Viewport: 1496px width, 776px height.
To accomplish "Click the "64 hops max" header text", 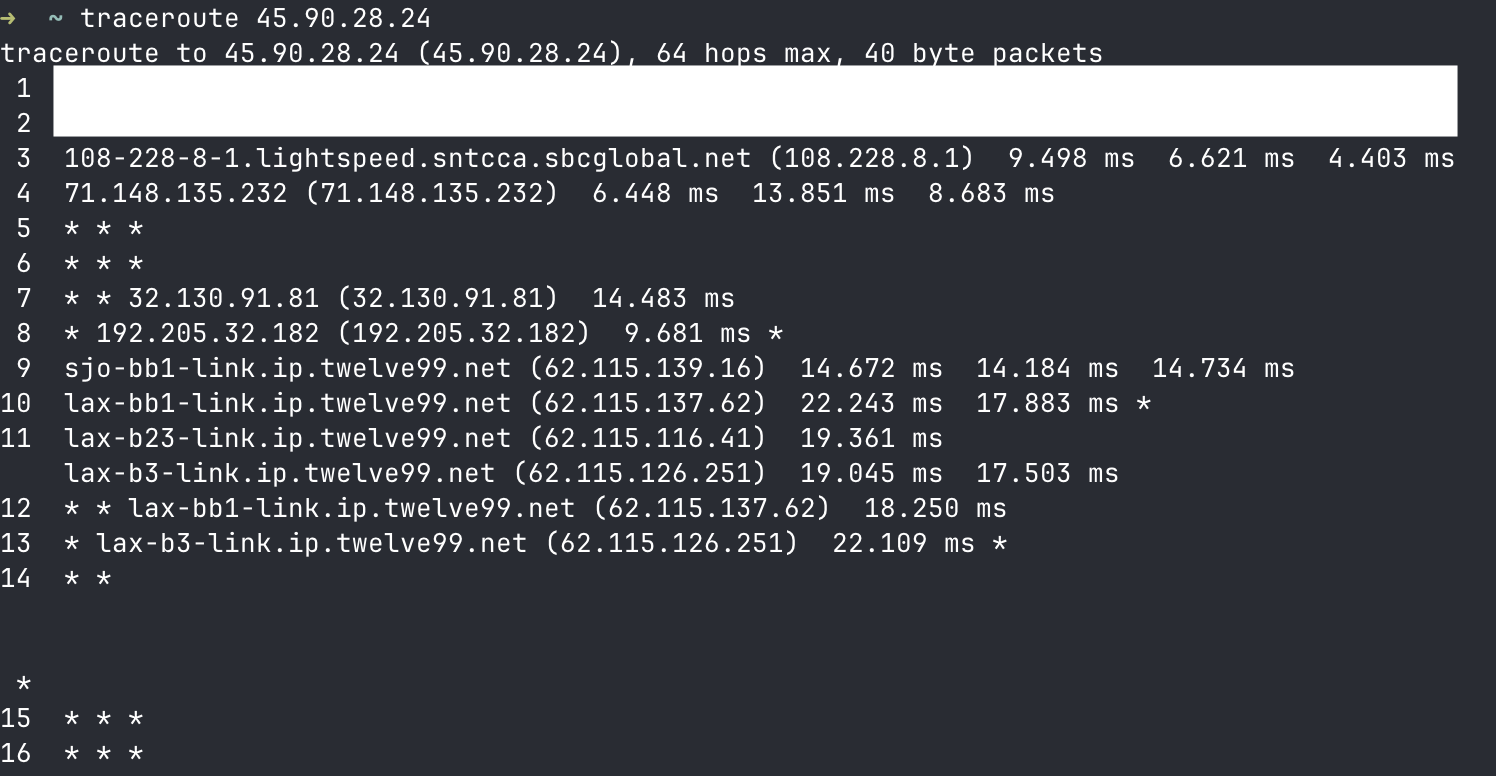I will click(x=743, y=53).
